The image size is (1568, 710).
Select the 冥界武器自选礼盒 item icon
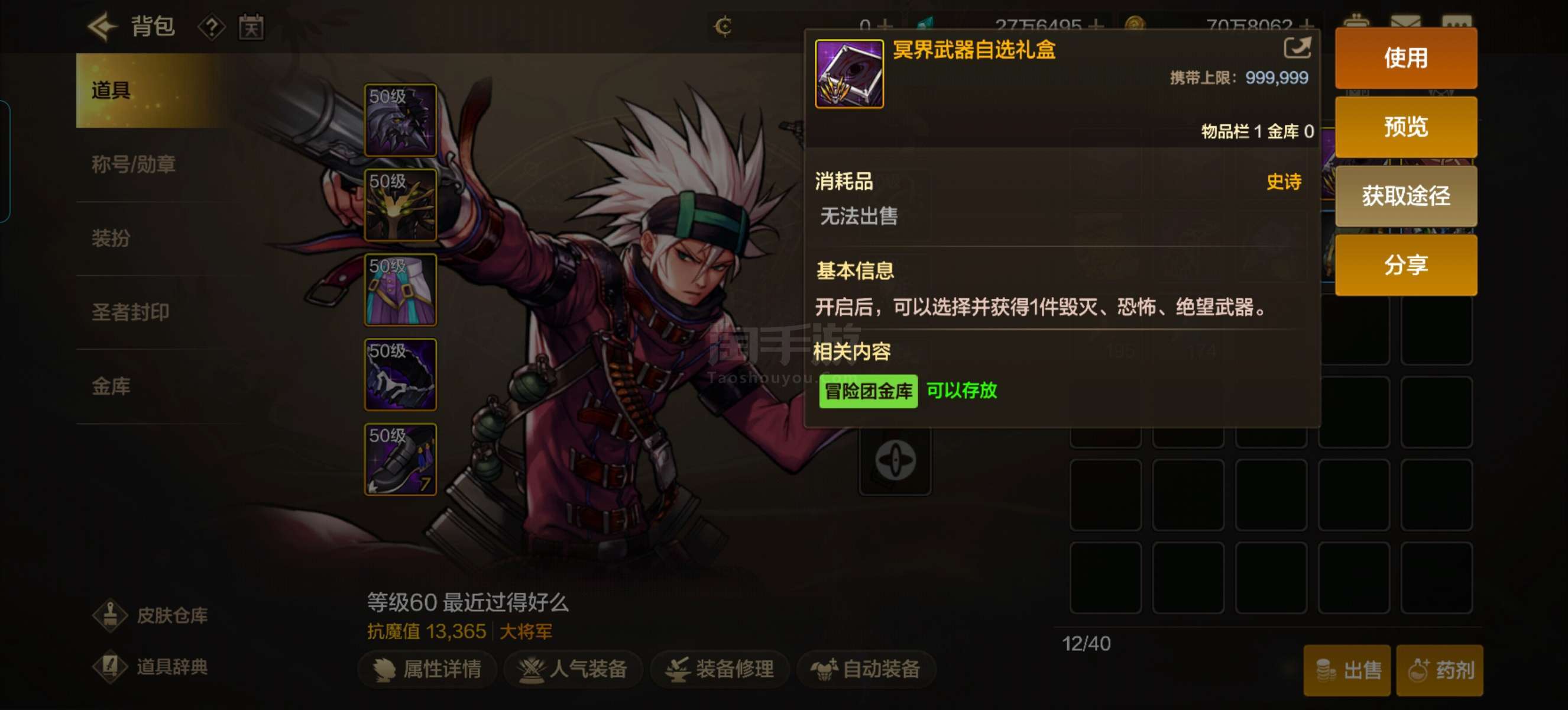tap(849, 74)
